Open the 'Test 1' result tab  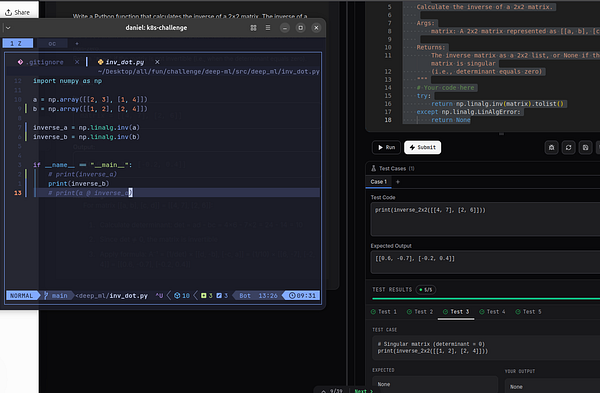click(x=384, y=311)
